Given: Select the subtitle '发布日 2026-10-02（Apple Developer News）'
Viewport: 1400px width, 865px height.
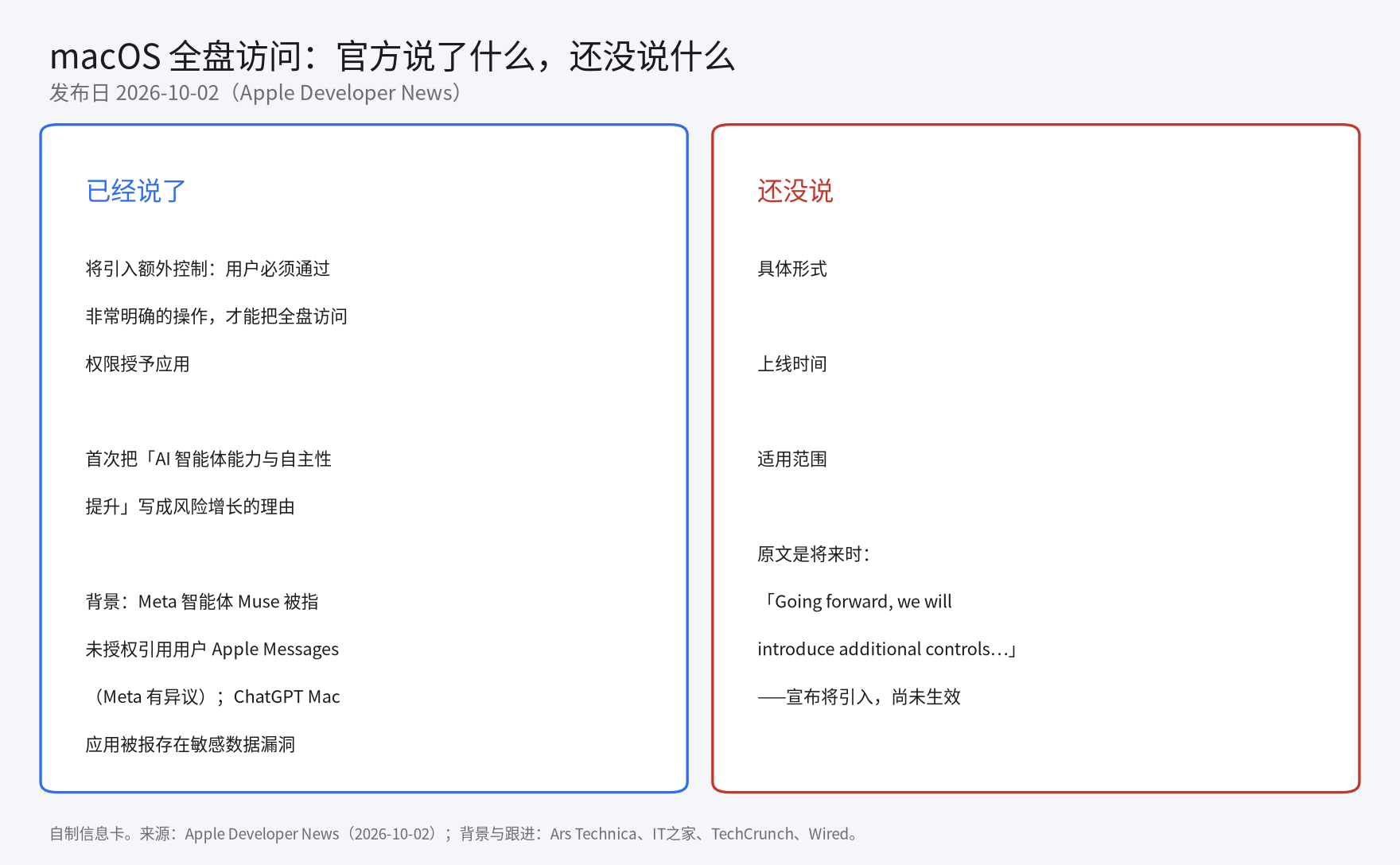Looking at the screenshot, I should [x=256, y=93].
